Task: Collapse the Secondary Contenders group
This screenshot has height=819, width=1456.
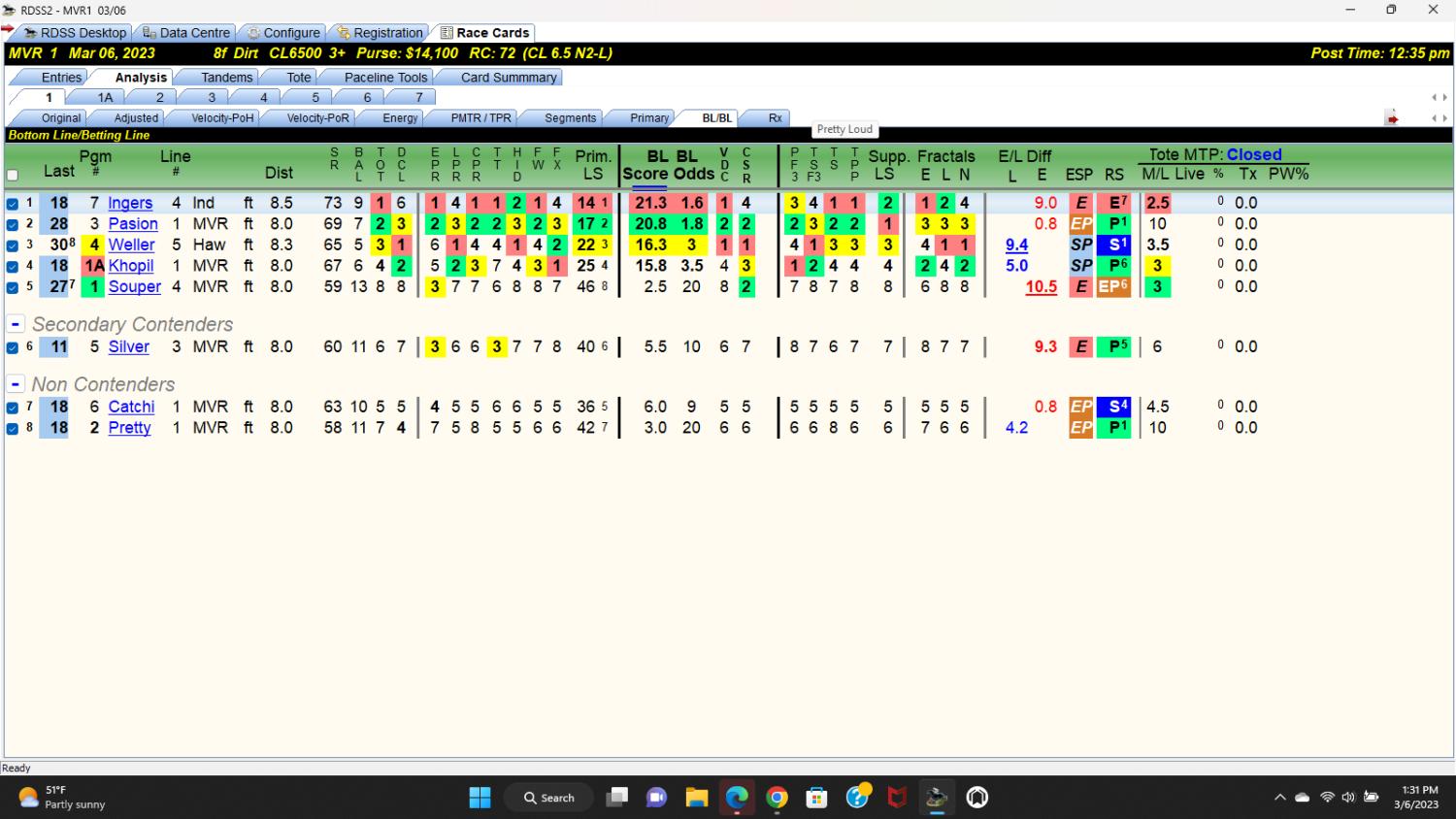Action: click(x=16, y=324)
